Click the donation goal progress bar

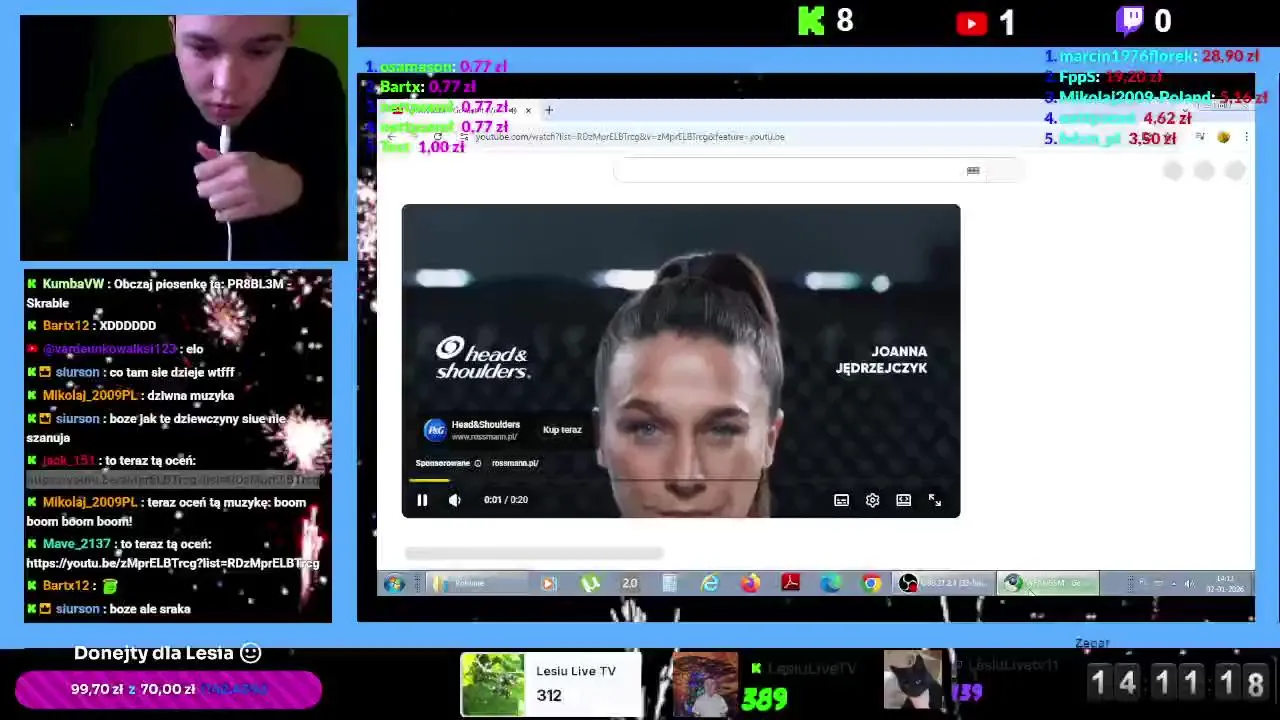point(168,689)
